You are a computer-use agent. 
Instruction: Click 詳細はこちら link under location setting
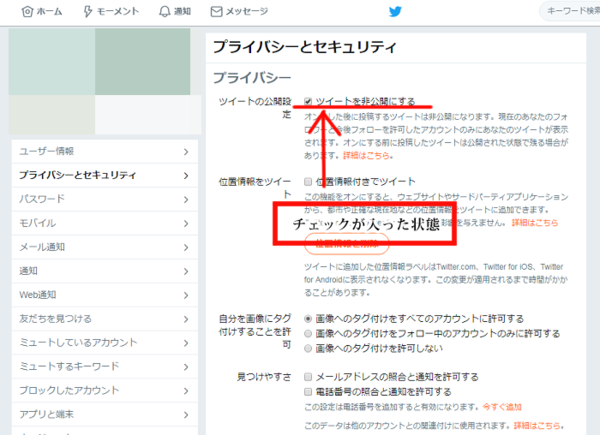pos(535,223)
